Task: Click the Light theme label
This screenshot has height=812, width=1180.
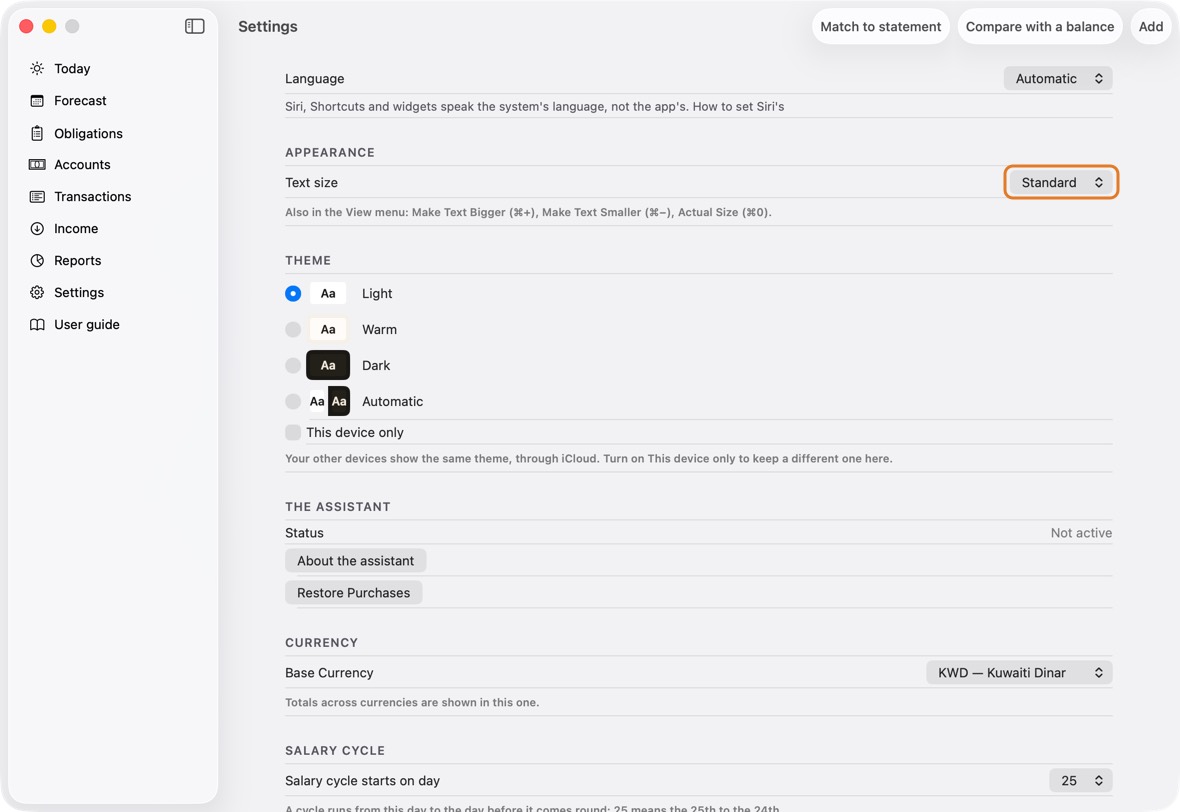Action: tap(377, 293)
